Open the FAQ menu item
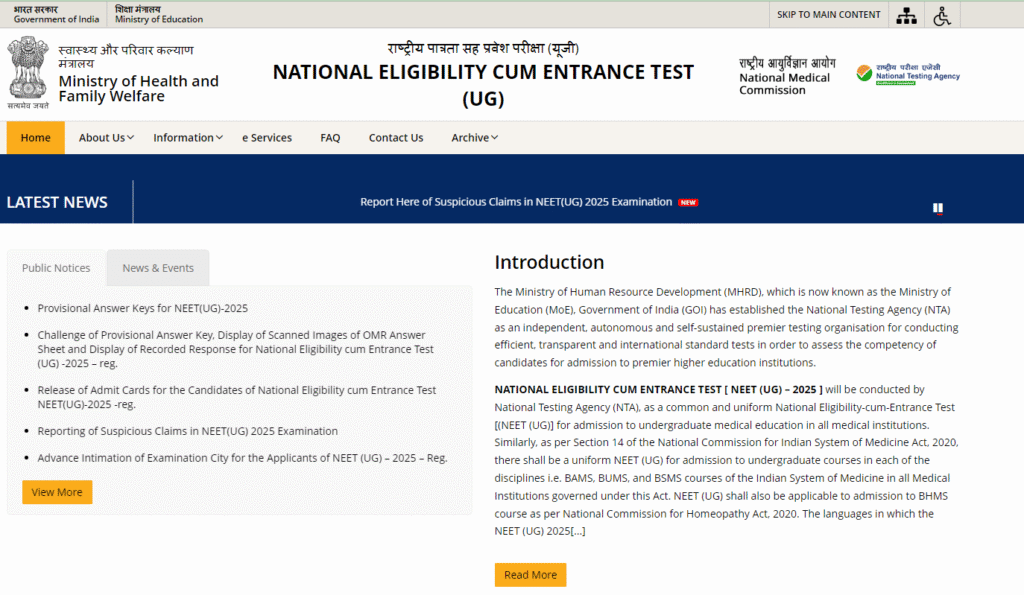 (x=330, y=138)
